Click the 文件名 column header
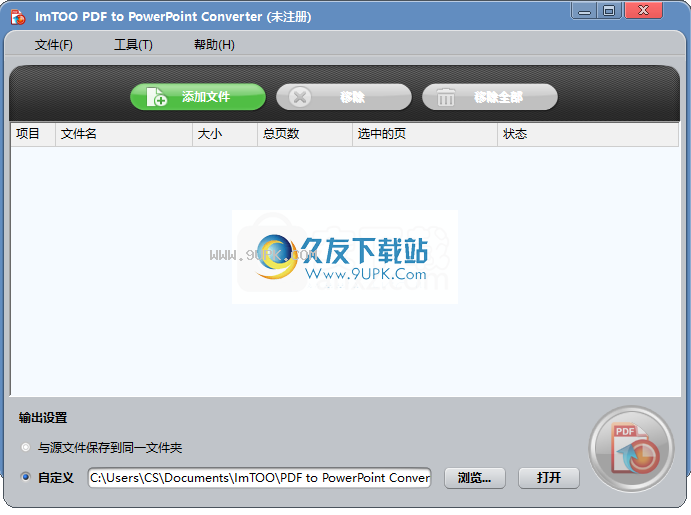The width and height of the screenshot is (691, 515). (124, 134)
